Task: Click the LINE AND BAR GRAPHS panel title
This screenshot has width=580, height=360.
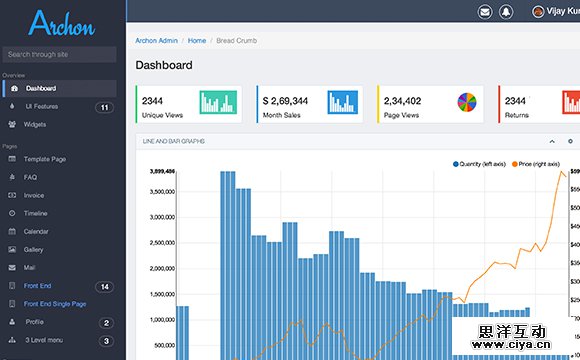Action: (x=174, y=141)
